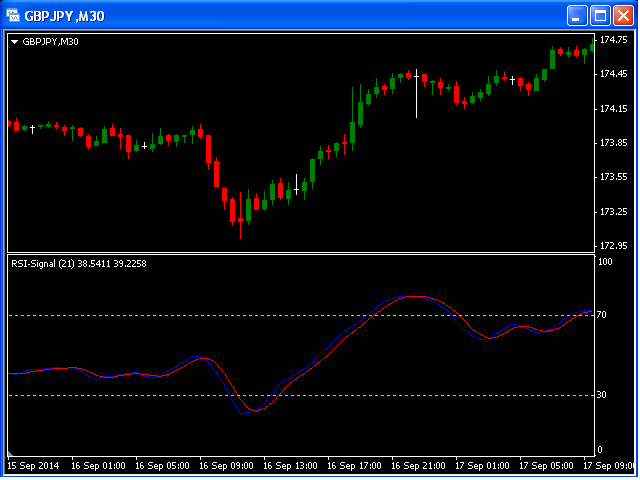Click the 173.55 price axis label
The width and height of the screenshot is (640, 480).
(614, 177)
